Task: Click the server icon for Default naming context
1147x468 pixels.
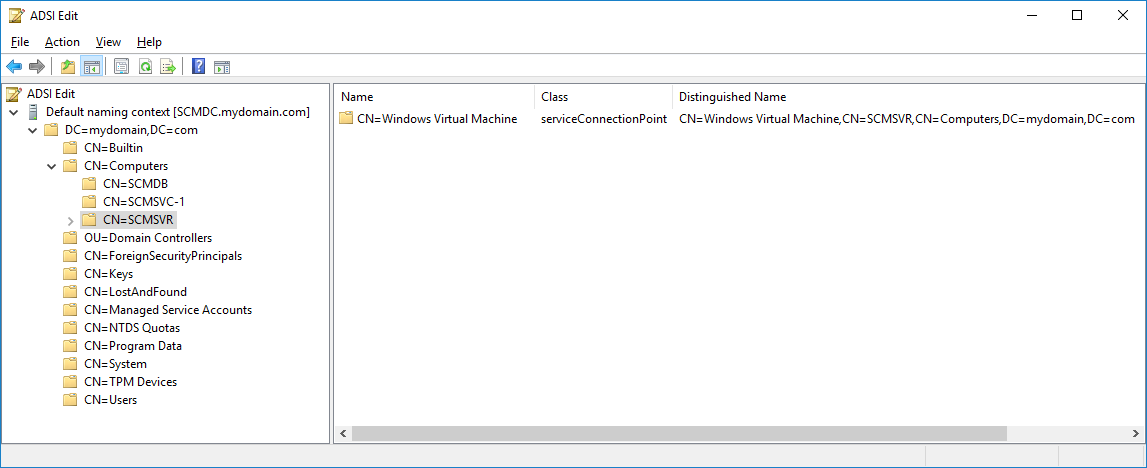Action: [33, 112]
